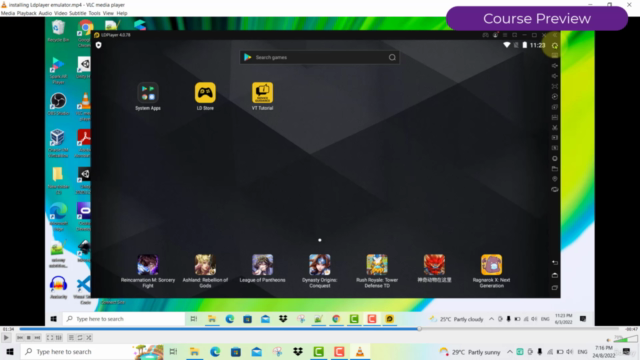Open Dropbox on the bottom taskbar
The width and height of the screenshot is (640, 360).
coord(298,351)
